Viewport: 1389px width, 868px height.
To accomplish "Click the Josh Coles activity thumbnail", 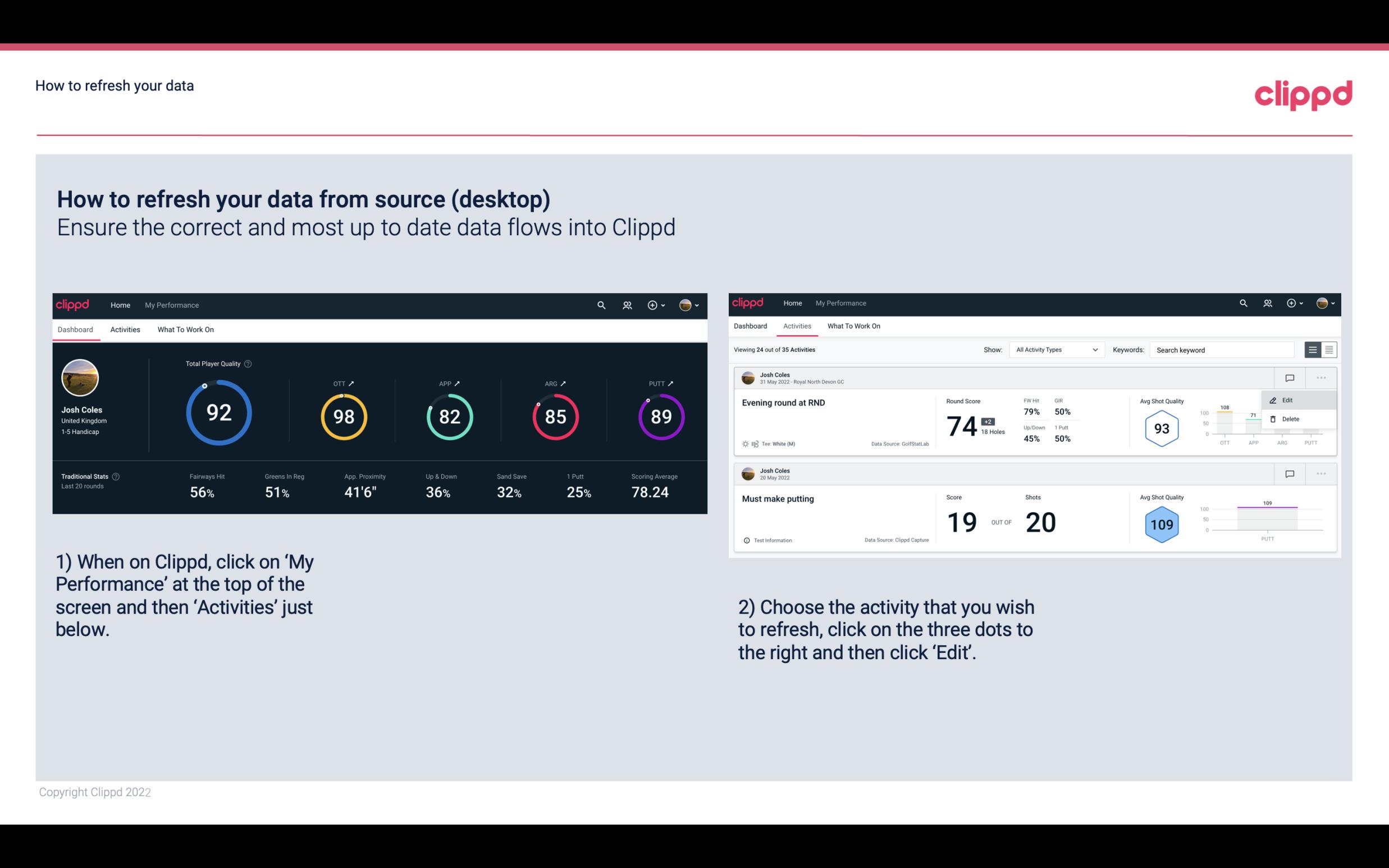I will 749,377.
